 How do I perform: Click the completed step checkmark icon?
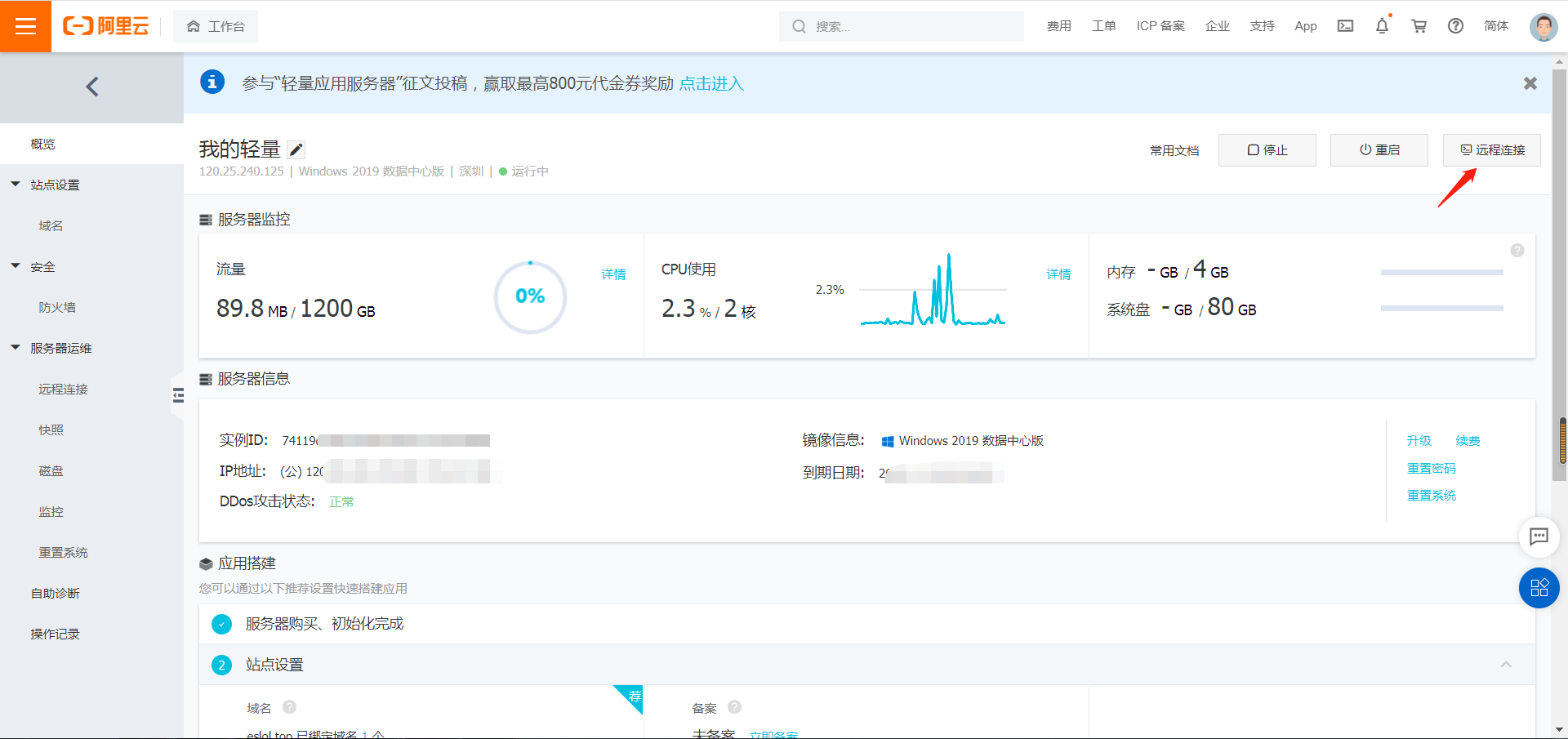221,624
